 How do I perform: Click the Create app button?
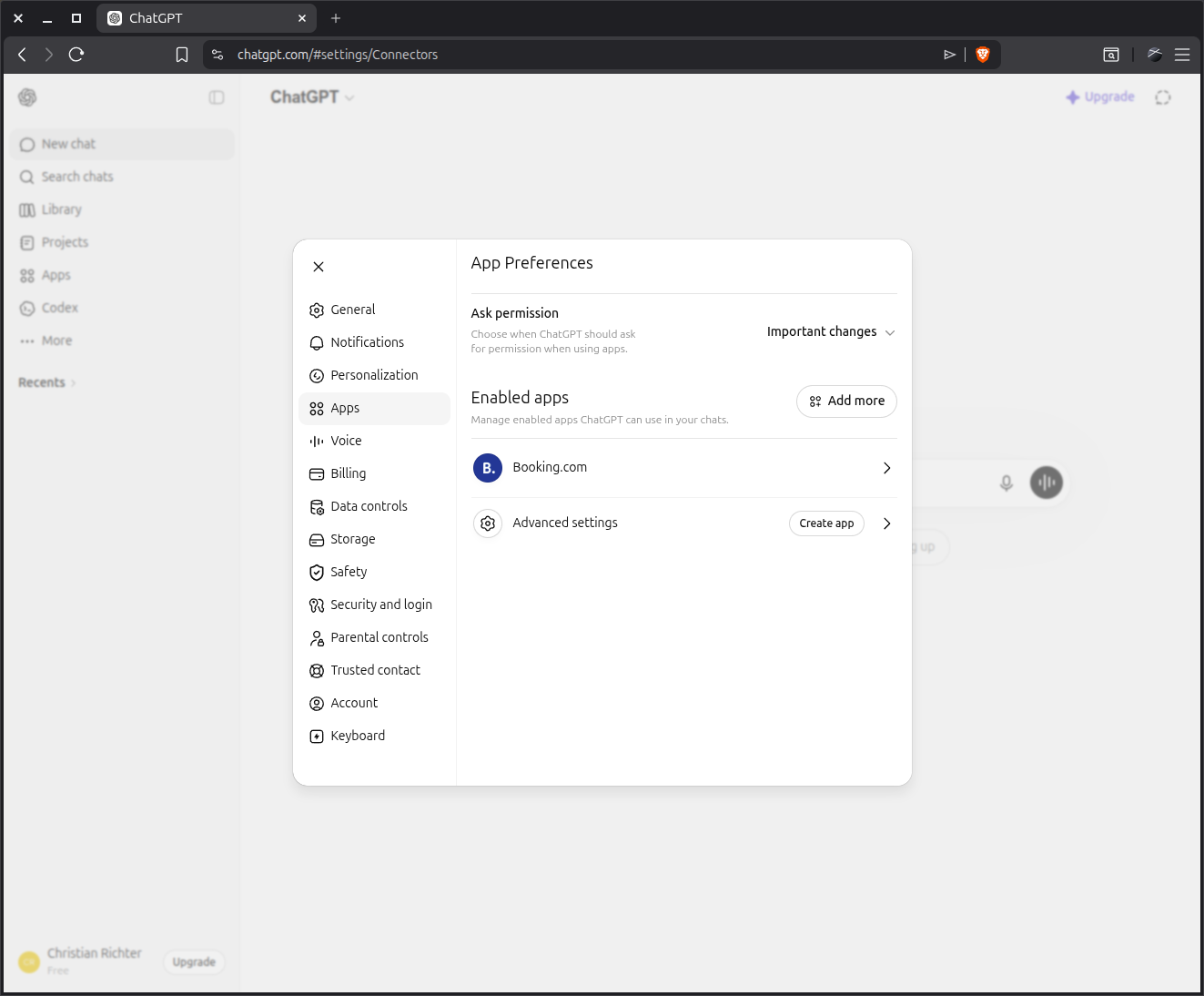pos(826,523)
